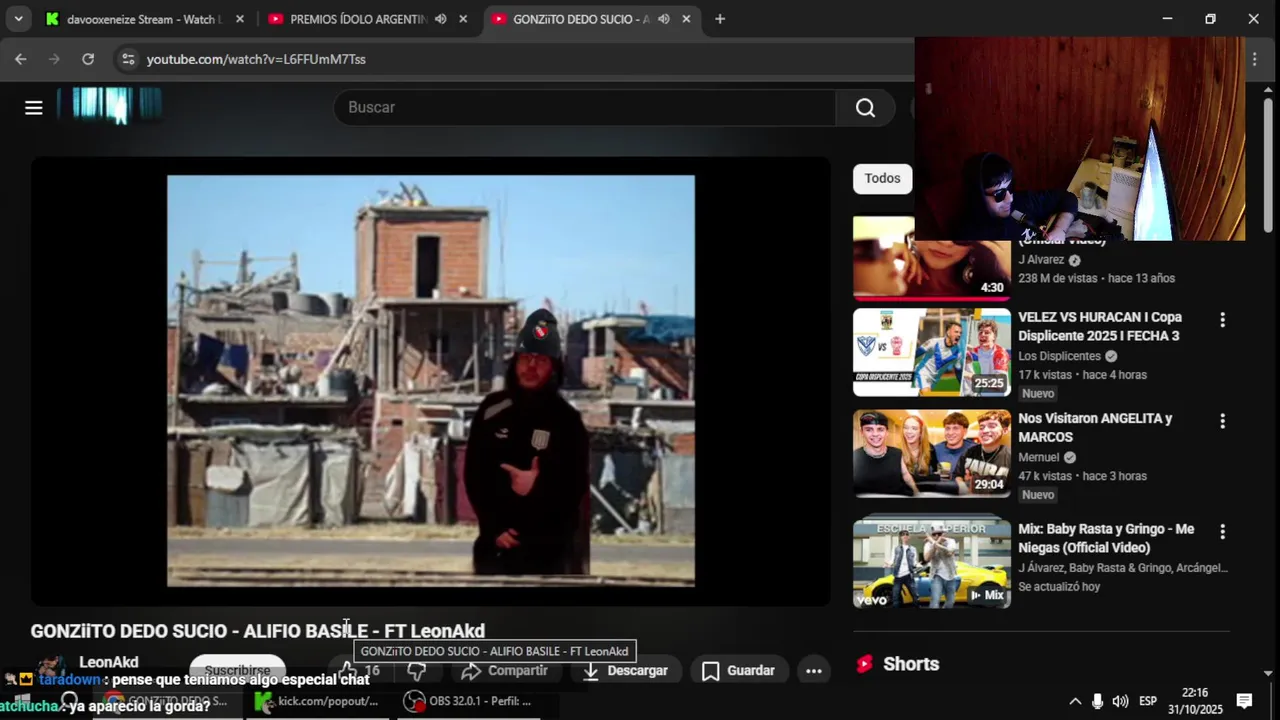The height and width of the screenshot is (720, 1280).
Task: Click the address bar URL
Action: tap(256, 59)
